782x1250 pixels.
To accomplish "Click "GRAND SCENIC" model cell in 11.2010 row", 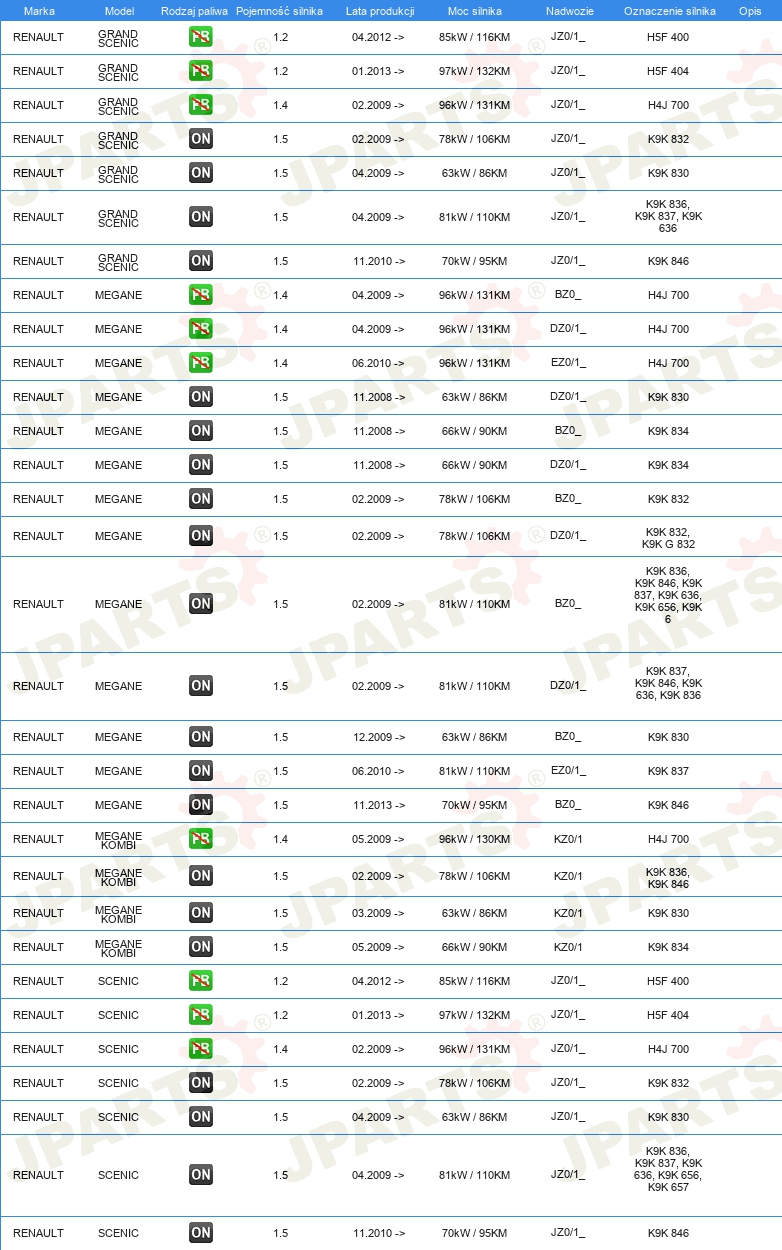I will [x=119, y=261].
